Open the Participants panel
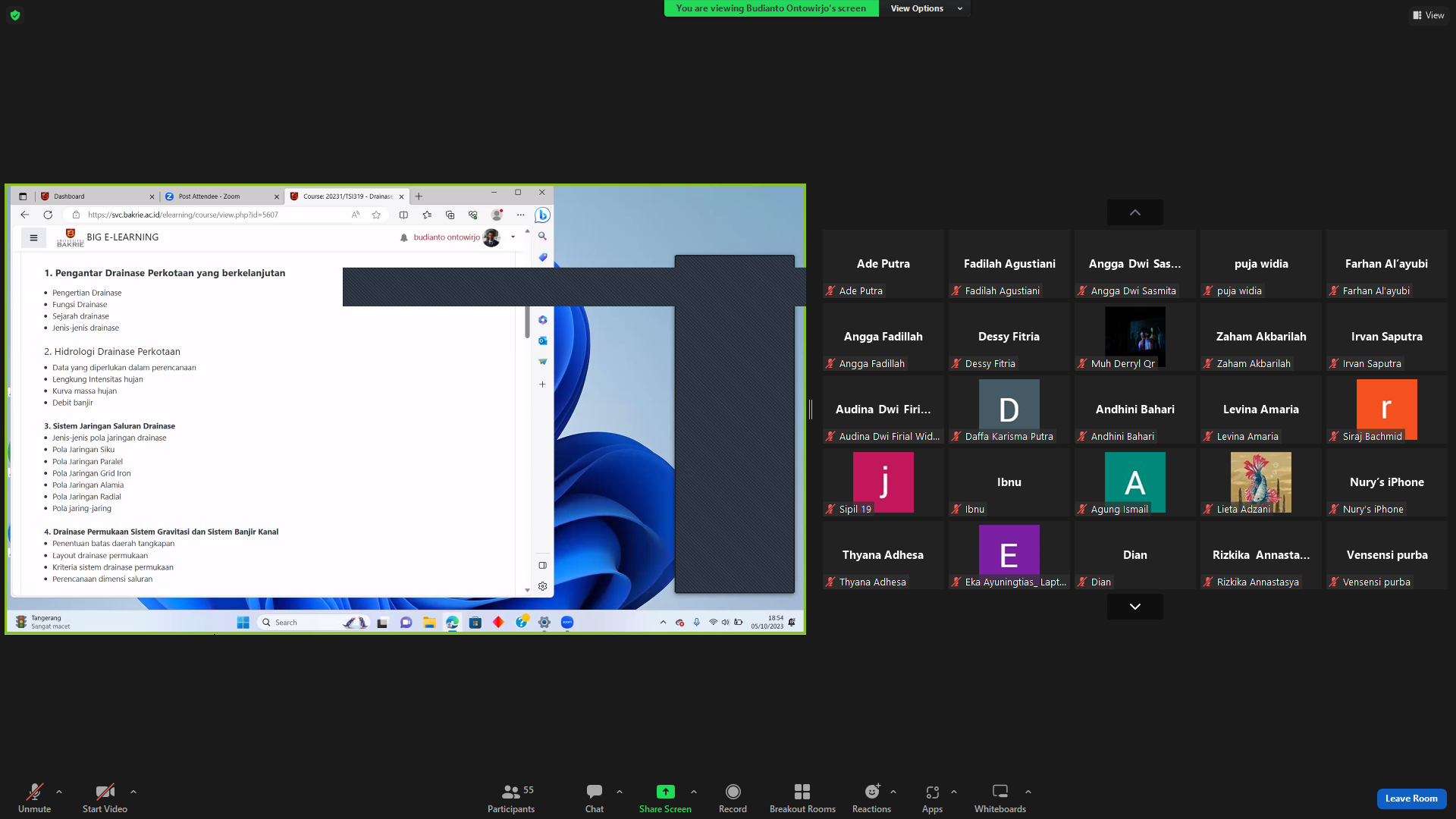1456x819 pixels. pyautogui.click(x=511, y=798)
